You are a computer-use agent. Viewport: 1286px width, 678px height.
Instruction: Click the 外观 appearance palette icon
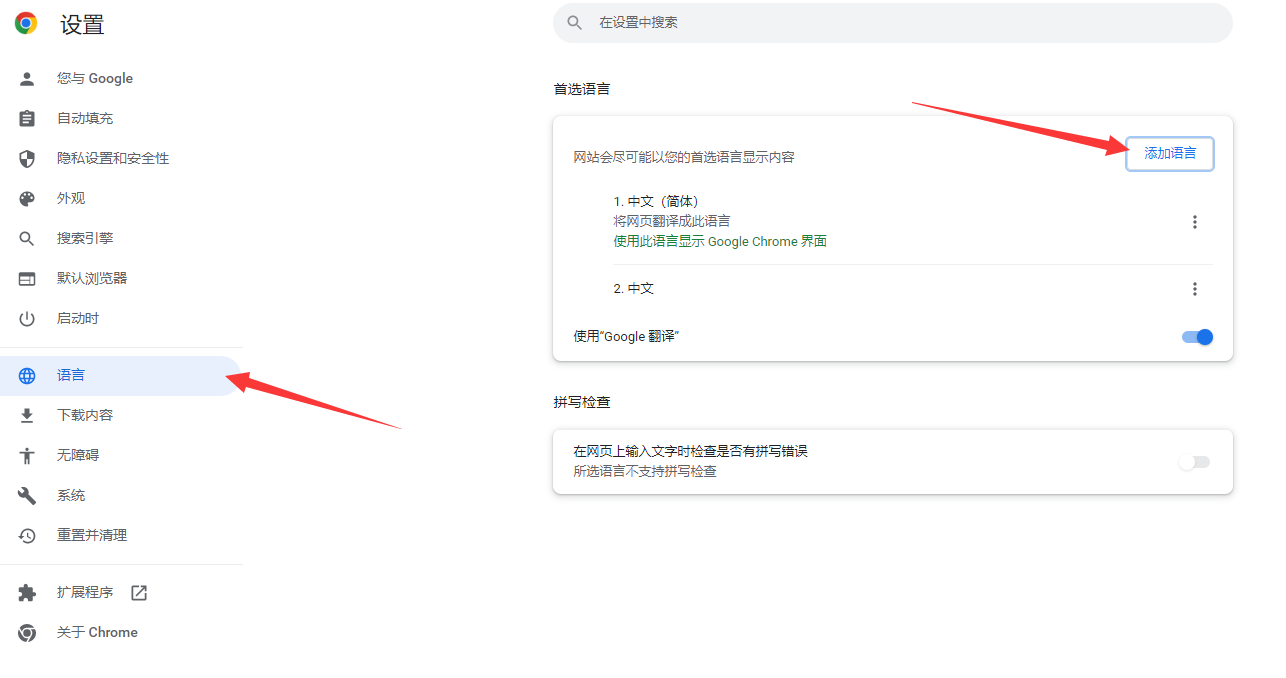coord(26,198)
